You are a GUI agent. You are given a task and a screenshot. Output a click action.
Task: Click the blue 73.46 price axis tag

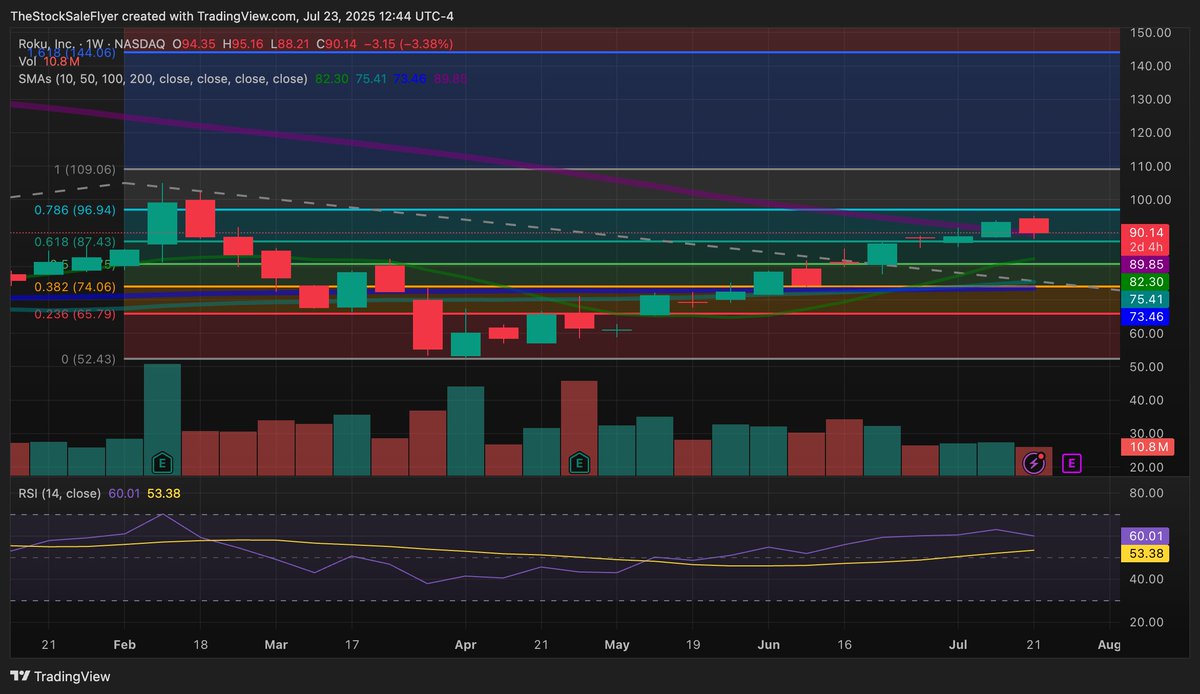(1144, 316)
